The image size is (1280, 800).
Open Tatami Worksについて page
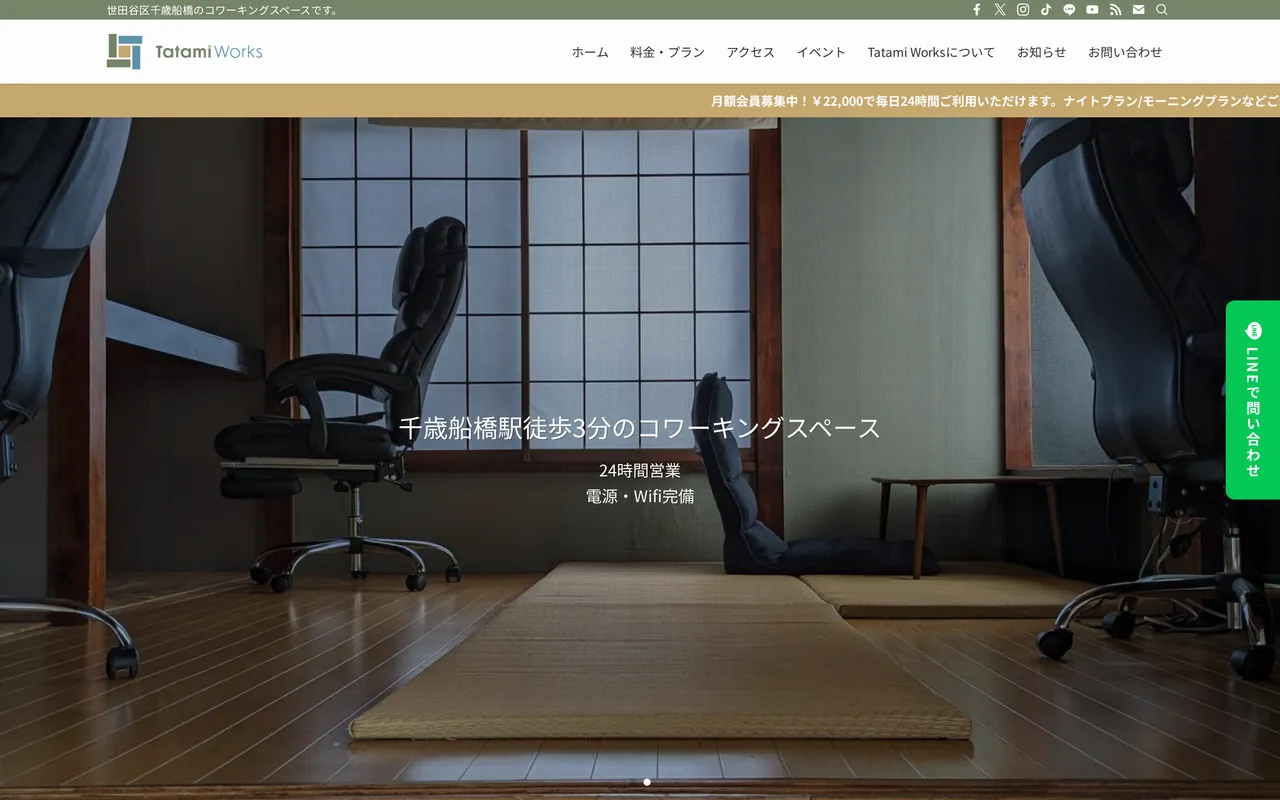[x=931, y=52]
